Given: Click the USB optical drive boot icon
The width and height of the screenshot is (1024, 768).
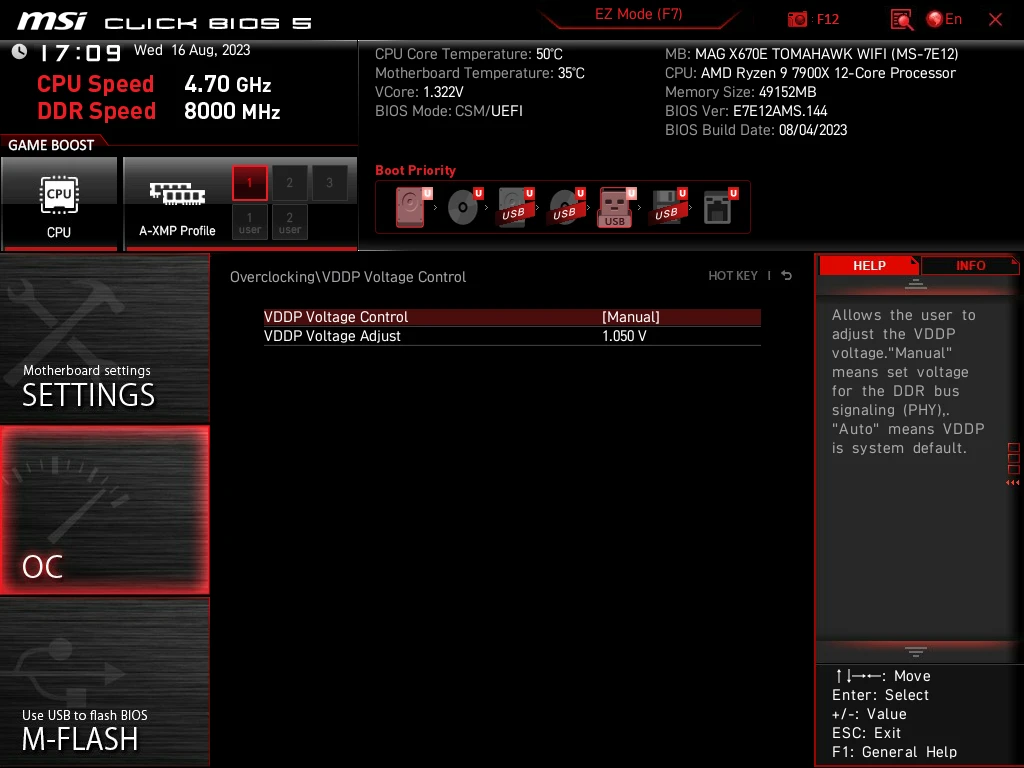Looking at the screenshot, I should click(566, 207).
